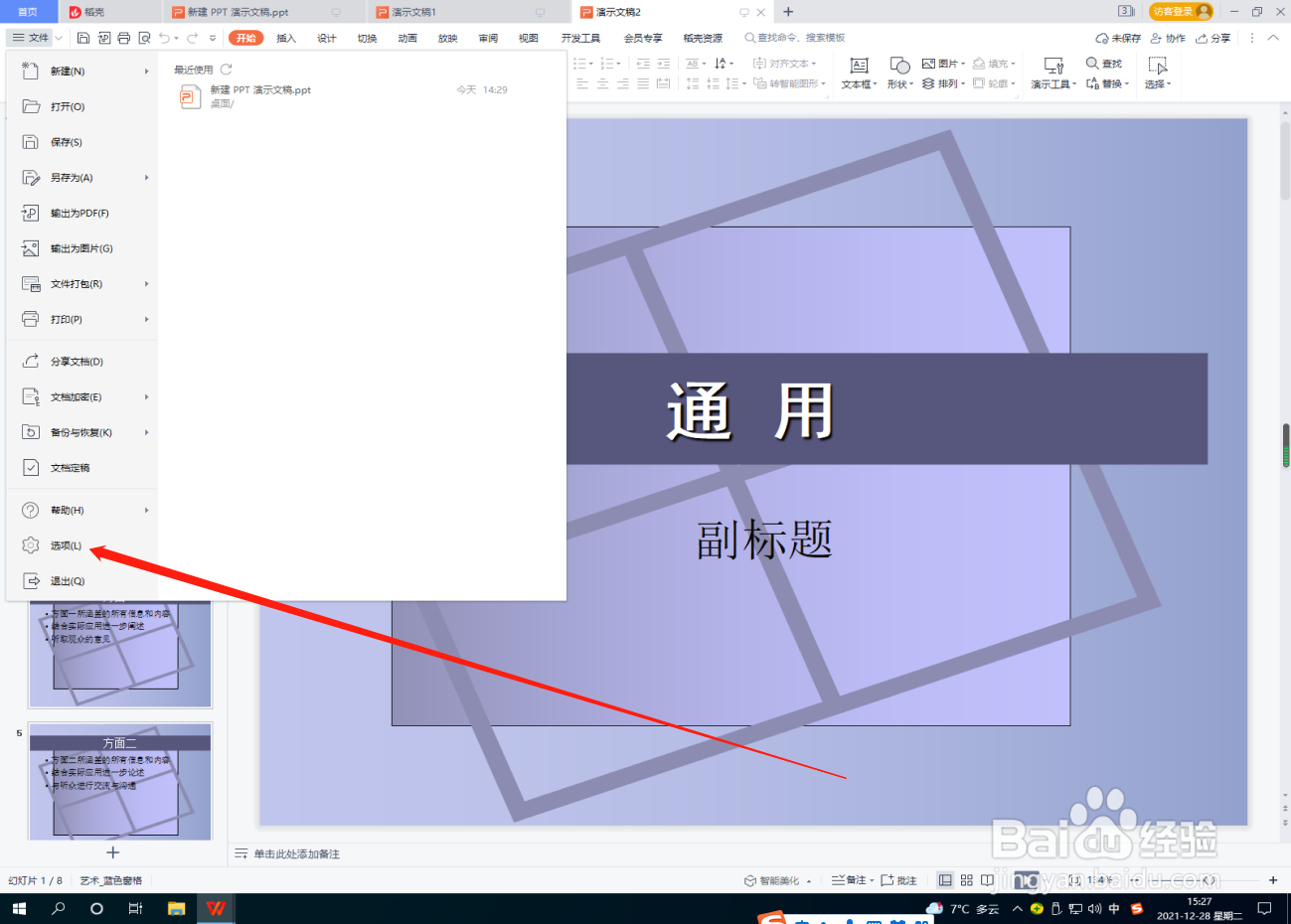Open the 稻壳资源 ribbon tab
Screen dimensions: 1291x924
click(703, 38)
